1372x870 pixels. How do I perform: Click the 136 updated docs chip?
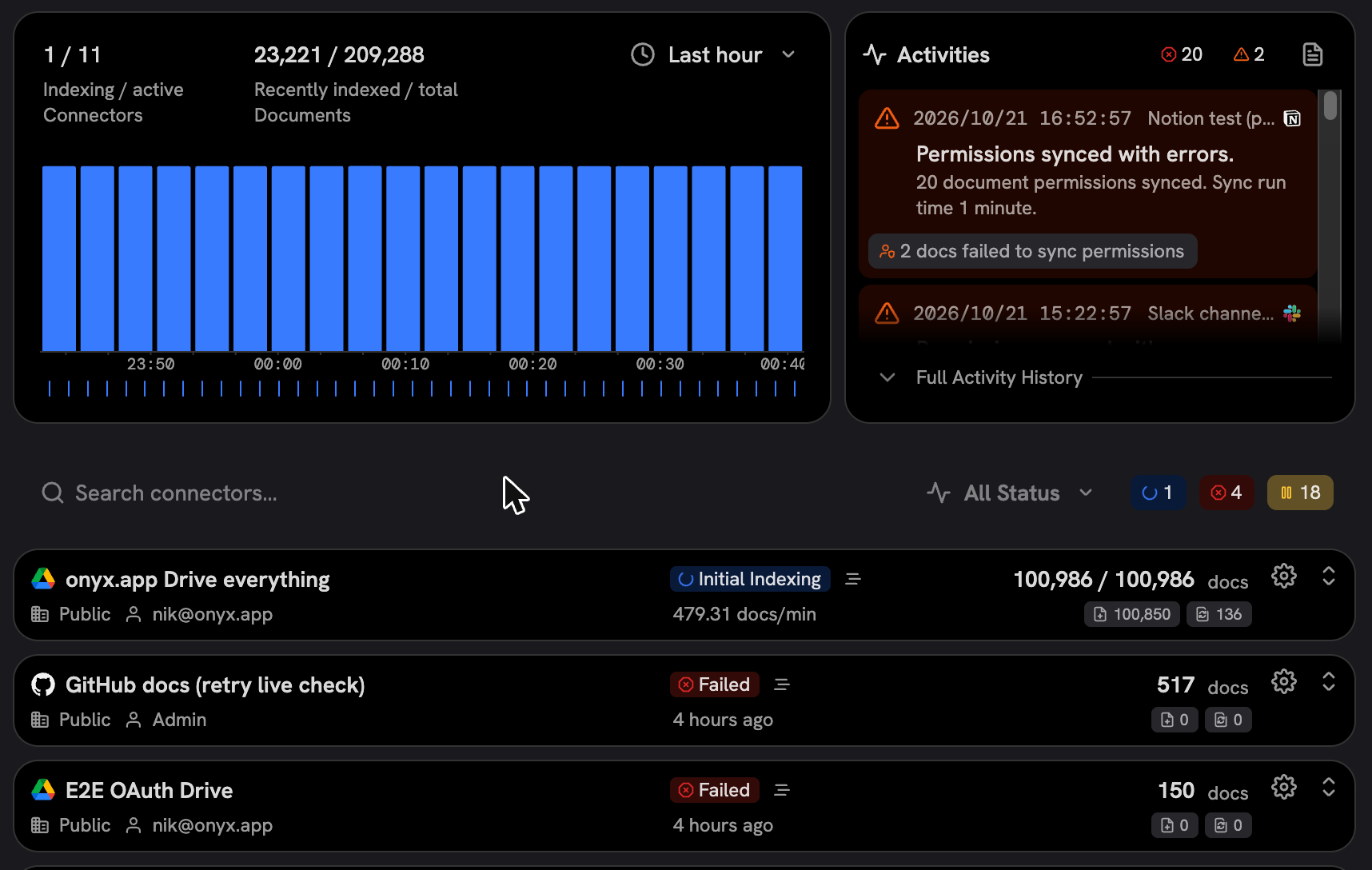(1219, 614)
